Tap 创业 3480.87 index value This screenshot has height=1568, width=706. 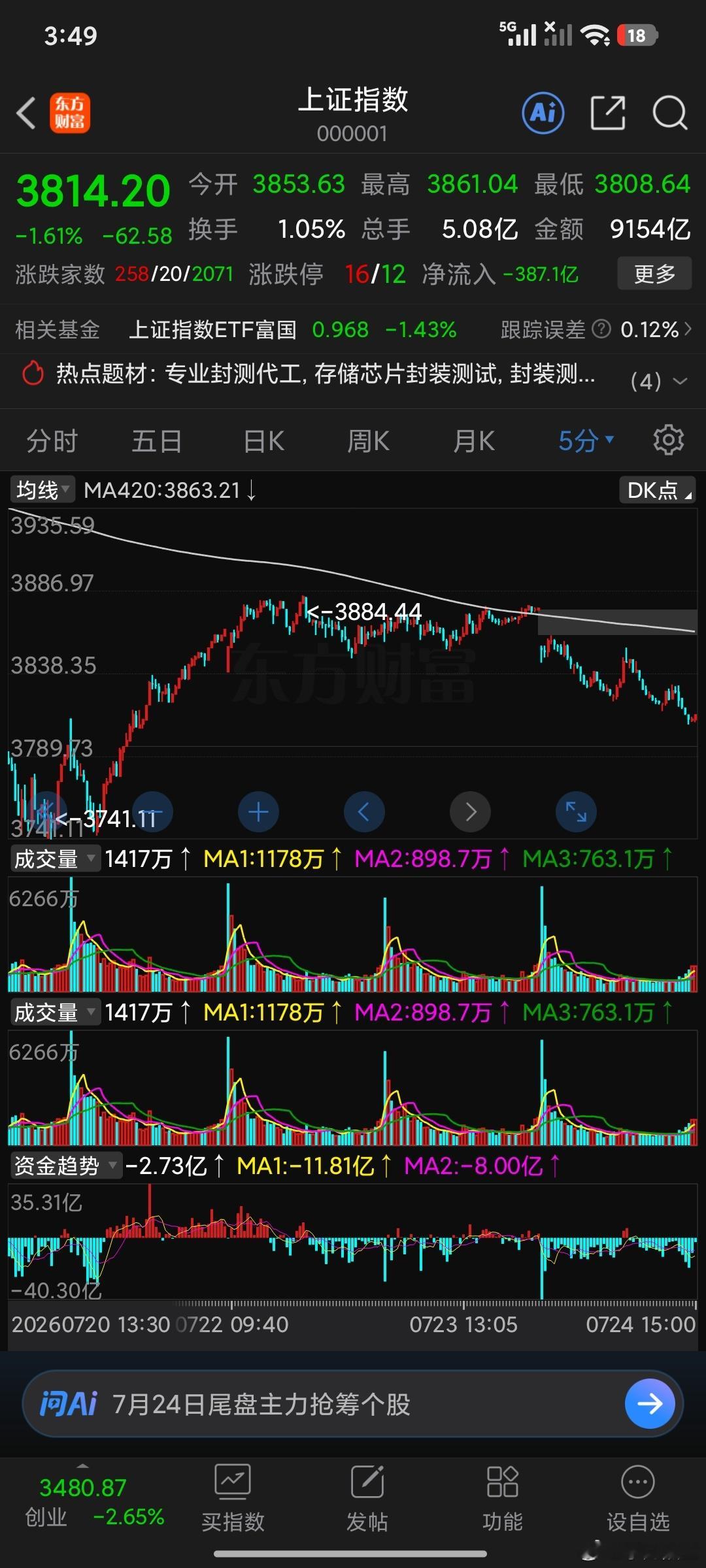tap(82, 1488)
